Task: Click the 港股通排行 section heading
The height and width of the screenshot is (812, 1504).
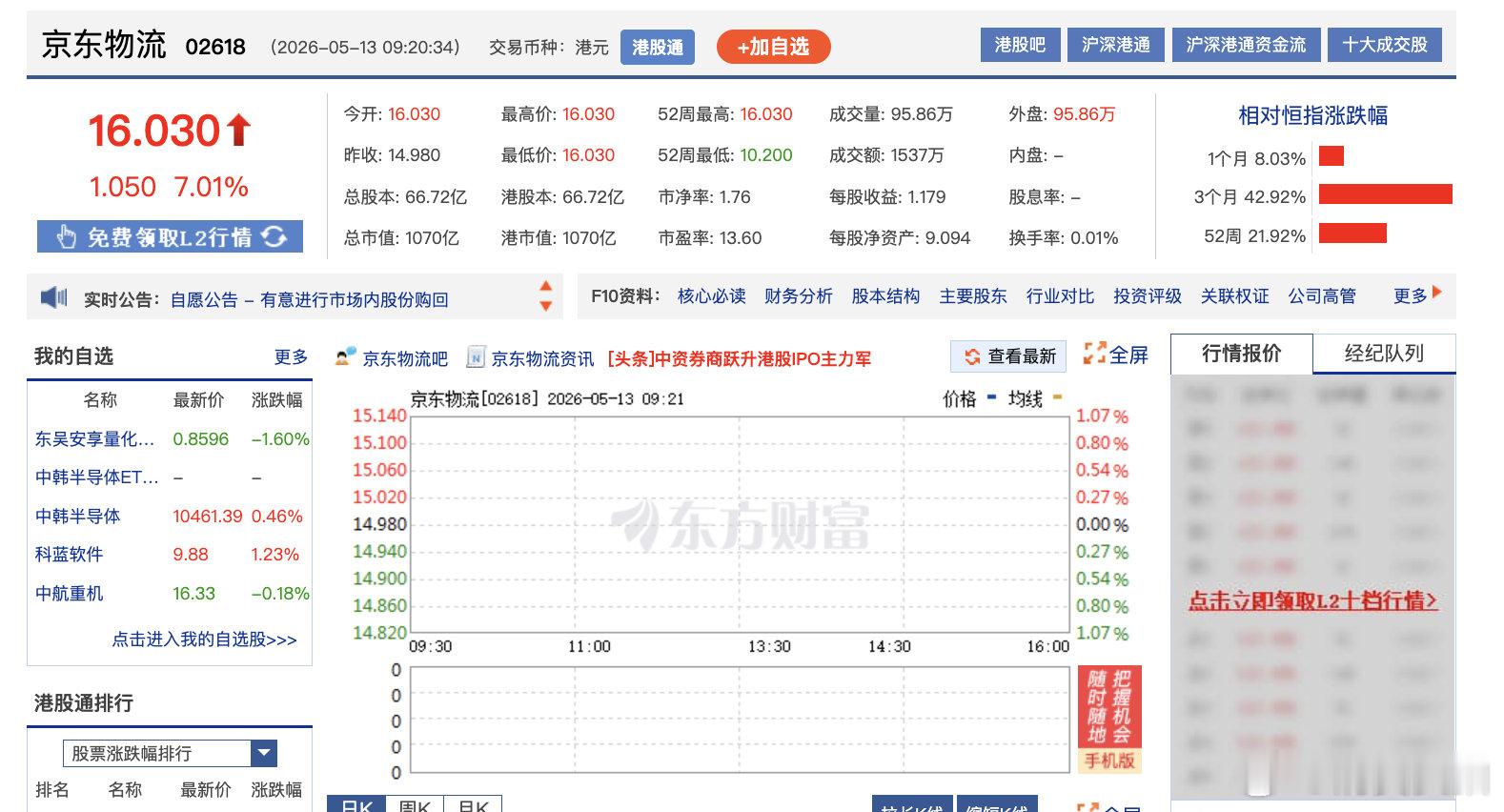Action: [x=84, y=703]
